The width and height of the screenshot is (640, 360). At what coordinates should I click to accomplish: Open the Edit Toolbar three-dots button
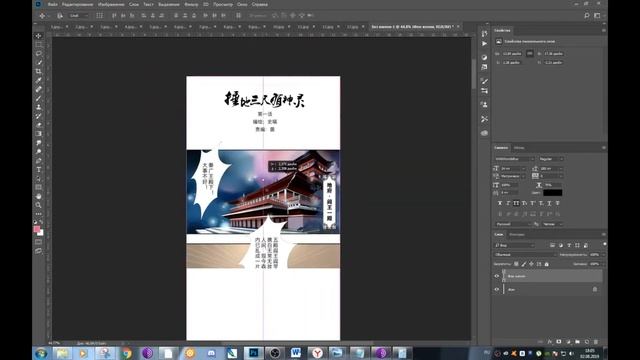tap(39, 213)
